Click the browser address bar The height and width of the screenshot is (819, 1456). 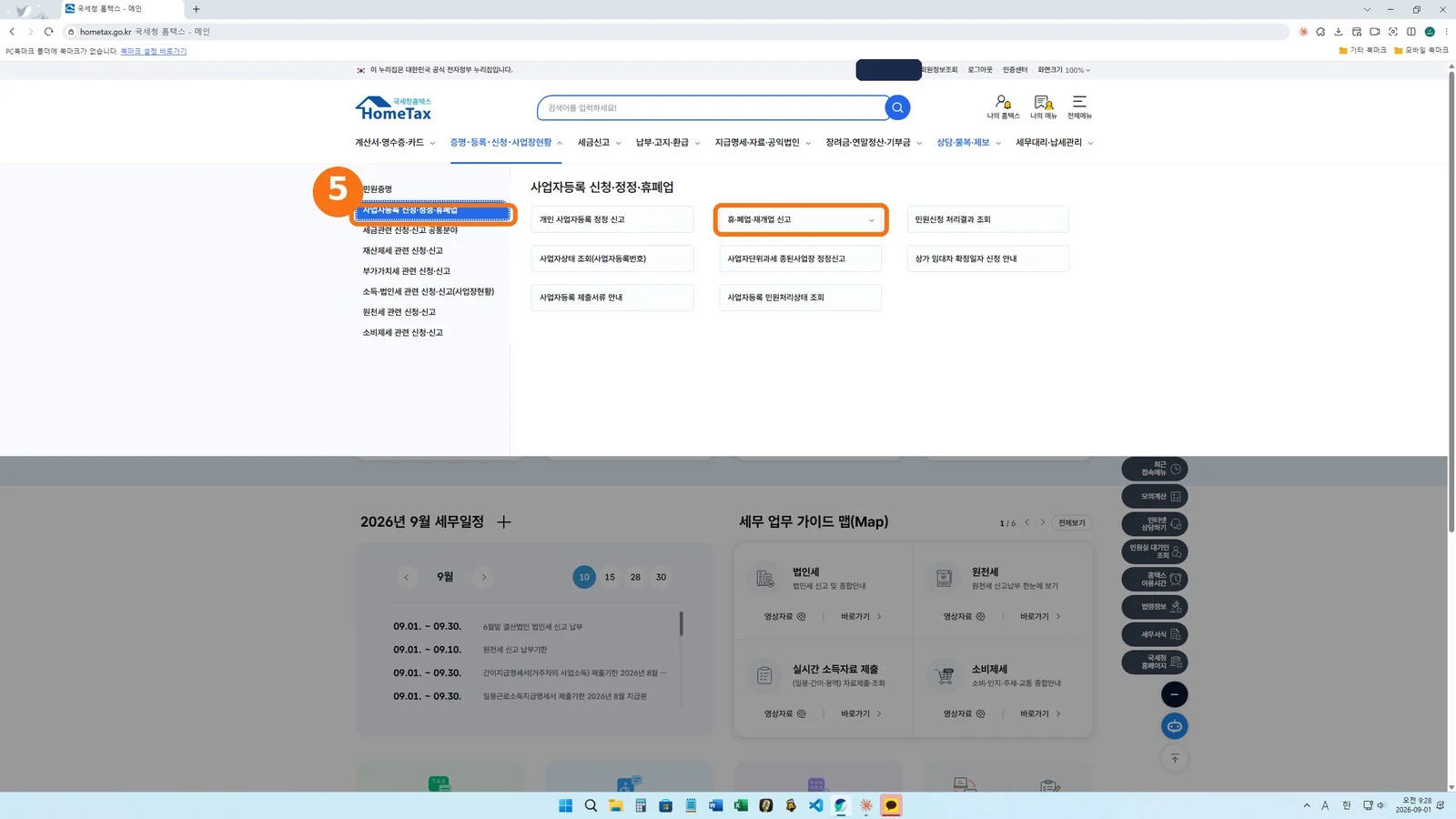click(x=673, y=31)
